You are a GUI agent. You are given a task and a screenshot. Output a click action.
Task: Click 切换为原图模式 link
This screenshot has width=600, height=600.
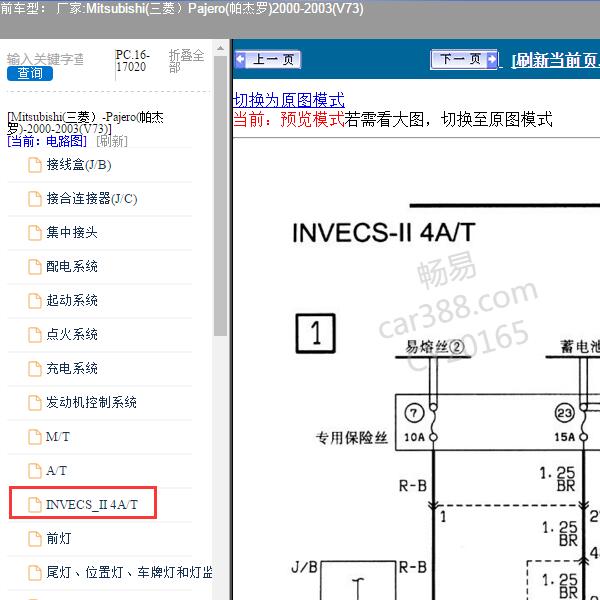(289, 100)
